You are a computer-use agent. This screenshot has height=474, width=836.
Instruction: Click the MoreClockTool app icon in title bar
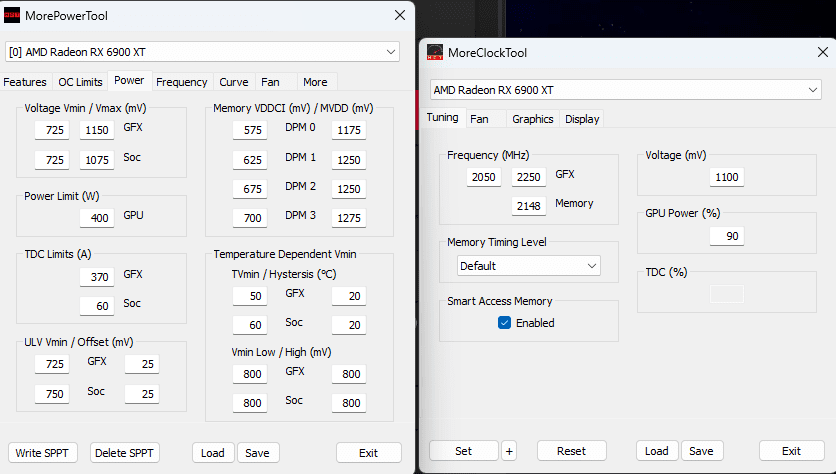point(435,52)
